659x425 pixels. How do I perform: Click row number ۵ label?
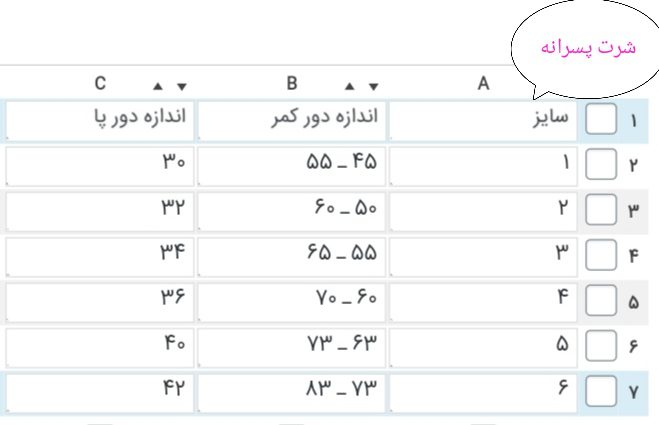pos(634,301)
